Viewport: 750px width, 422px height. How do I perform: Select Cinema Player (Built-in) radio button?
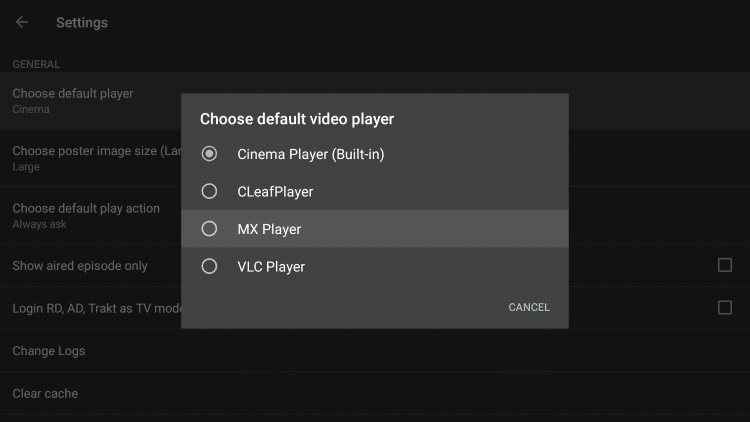point(209,154)
